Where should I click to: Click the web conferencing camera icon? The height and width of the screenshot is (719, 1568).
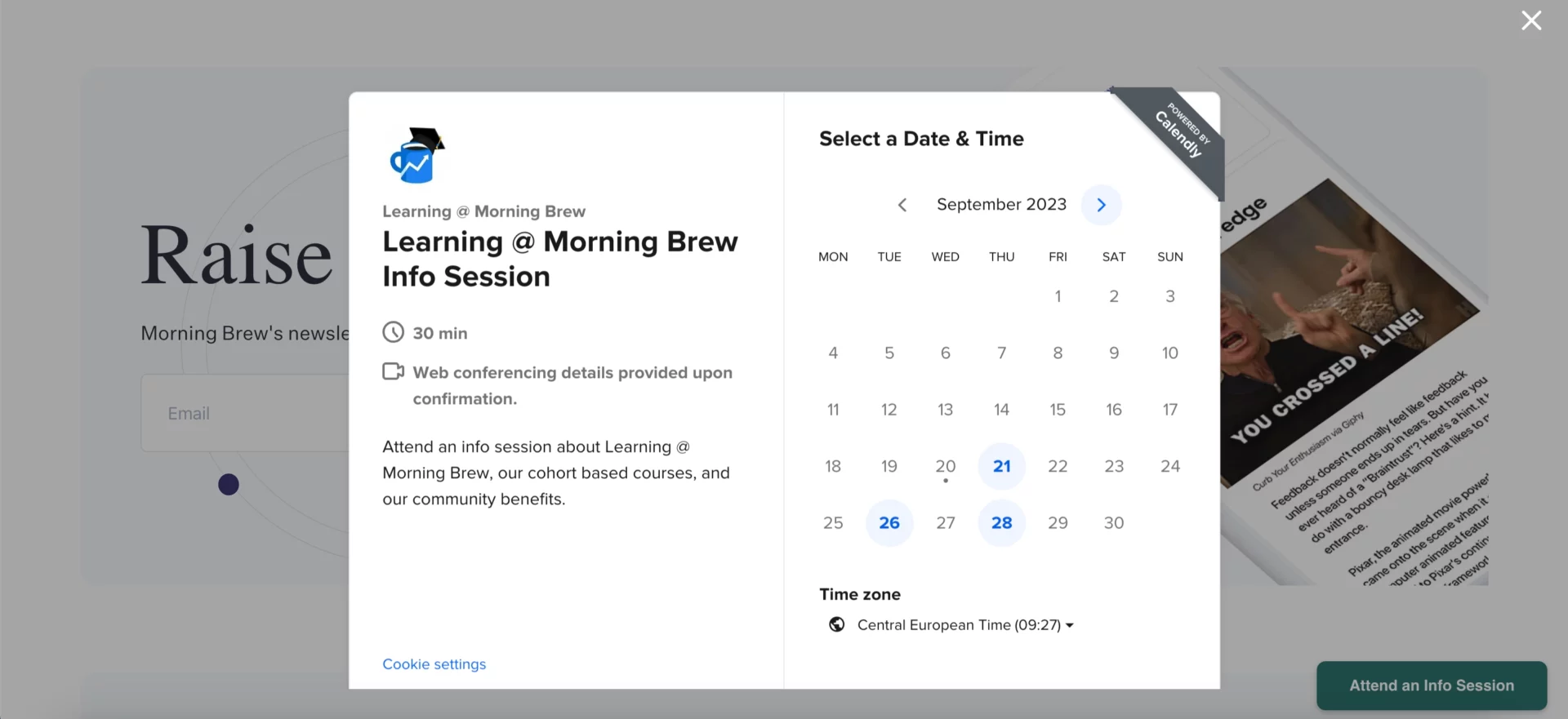tap(394, 372)
